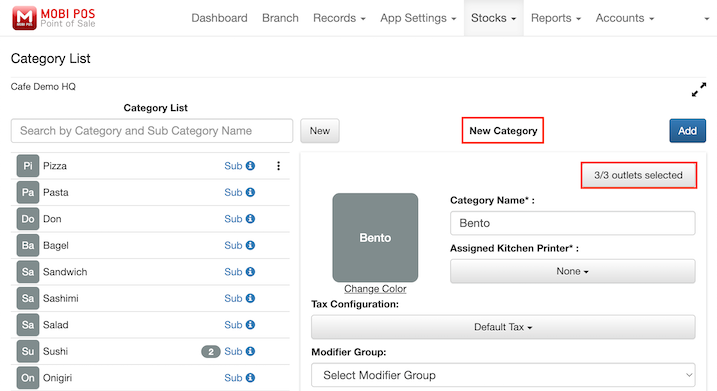Open Sub categories for Sashimi
Screen dimensions: 717x391
(x=233, y=299)
